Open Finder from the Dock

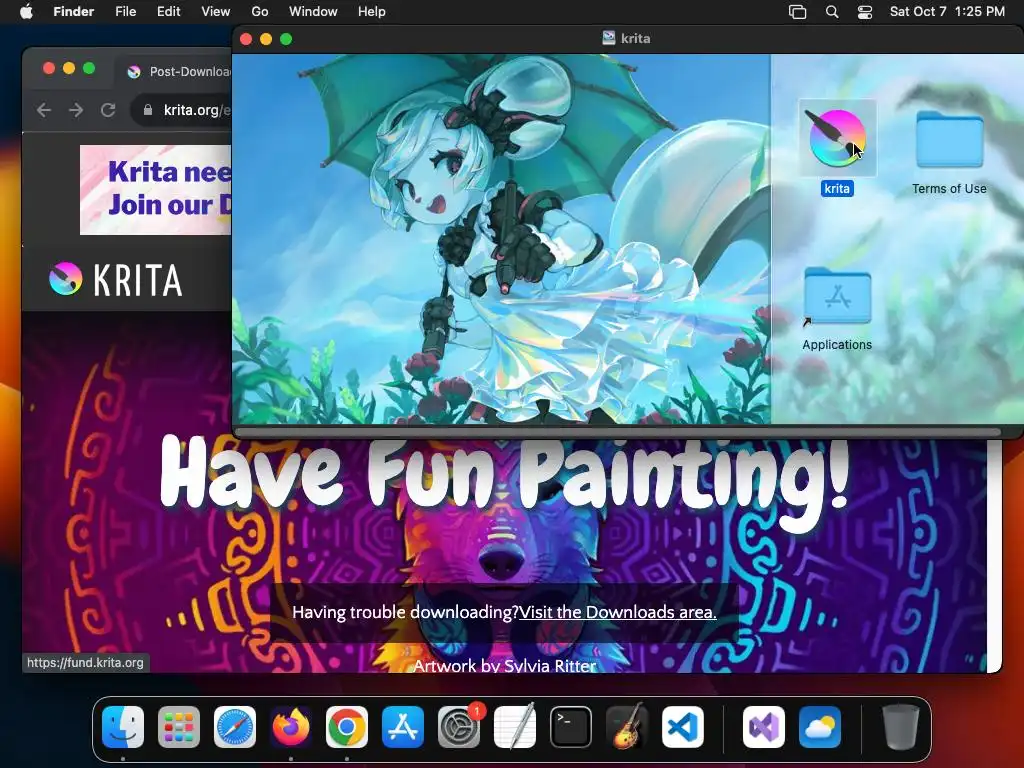(x=123, y=727)
